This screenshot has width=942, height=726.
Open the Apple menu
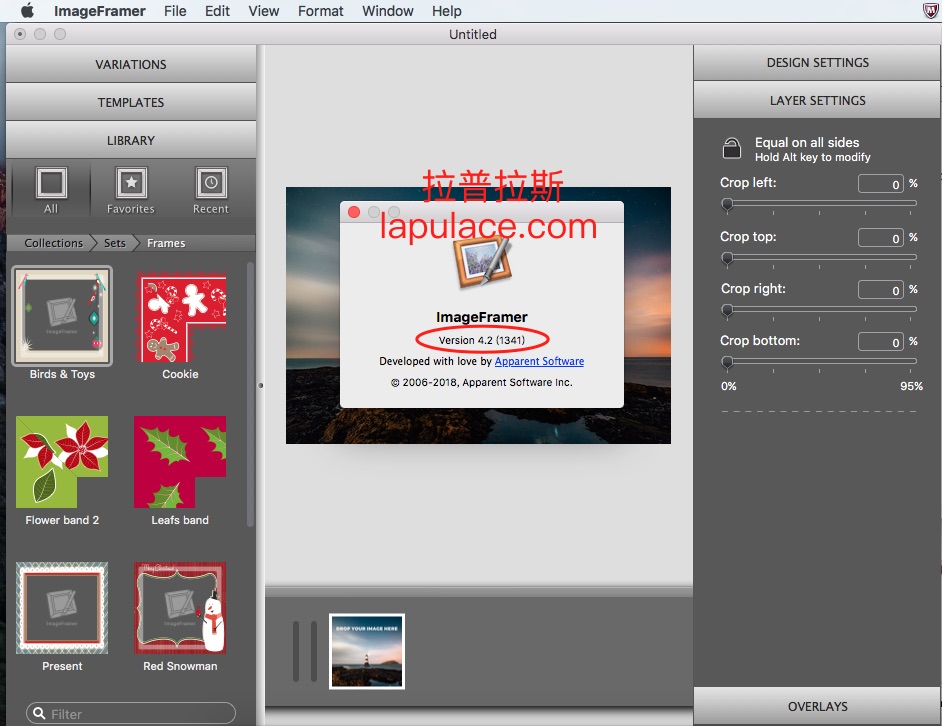(x=28, y=11)
